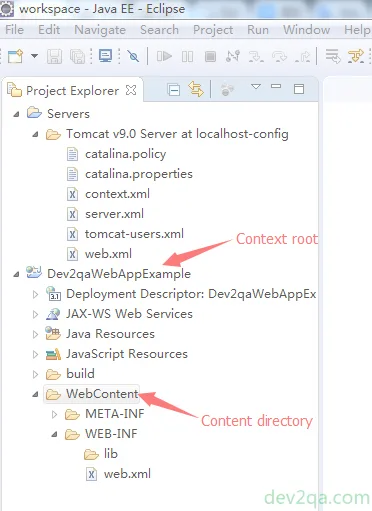This screenshot has width=372, height=511.
Task: Select the Project Explorer tab
Action: coord(72,91)
